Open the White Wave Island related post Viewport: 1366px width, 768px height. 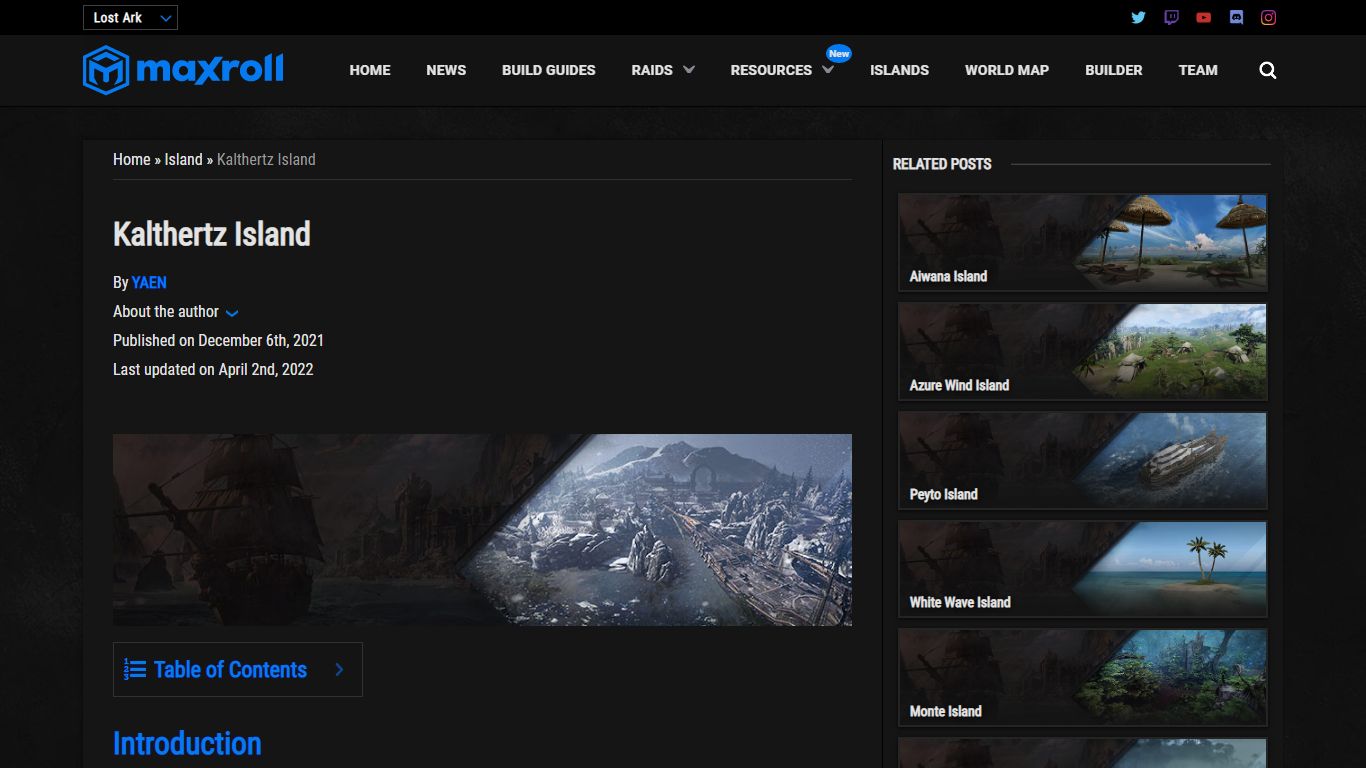click(x=1083, y=569)
